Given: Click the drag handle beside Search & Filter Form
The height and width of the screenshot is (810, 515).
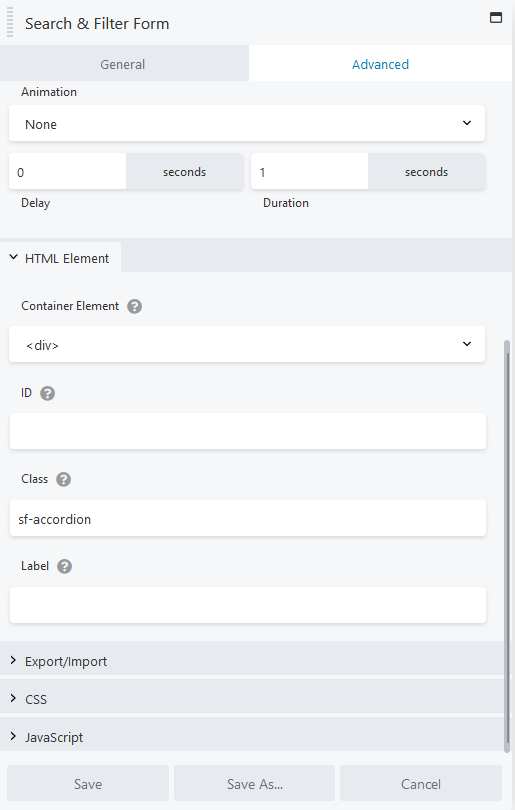Looking at the screenshot, I should 10,22.
